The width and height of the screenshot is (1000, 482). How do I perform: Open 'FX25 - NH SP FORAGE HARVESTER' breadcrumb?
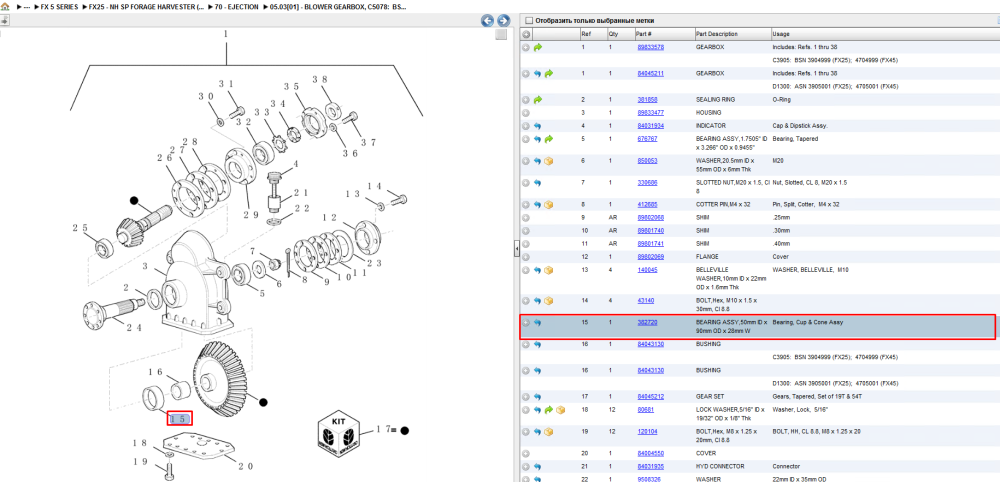pyautogui.click(x=147, y=6)
